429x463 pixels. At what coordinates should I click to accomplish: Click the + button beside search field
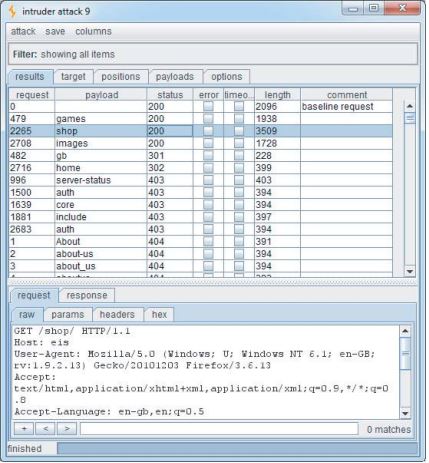24,428
